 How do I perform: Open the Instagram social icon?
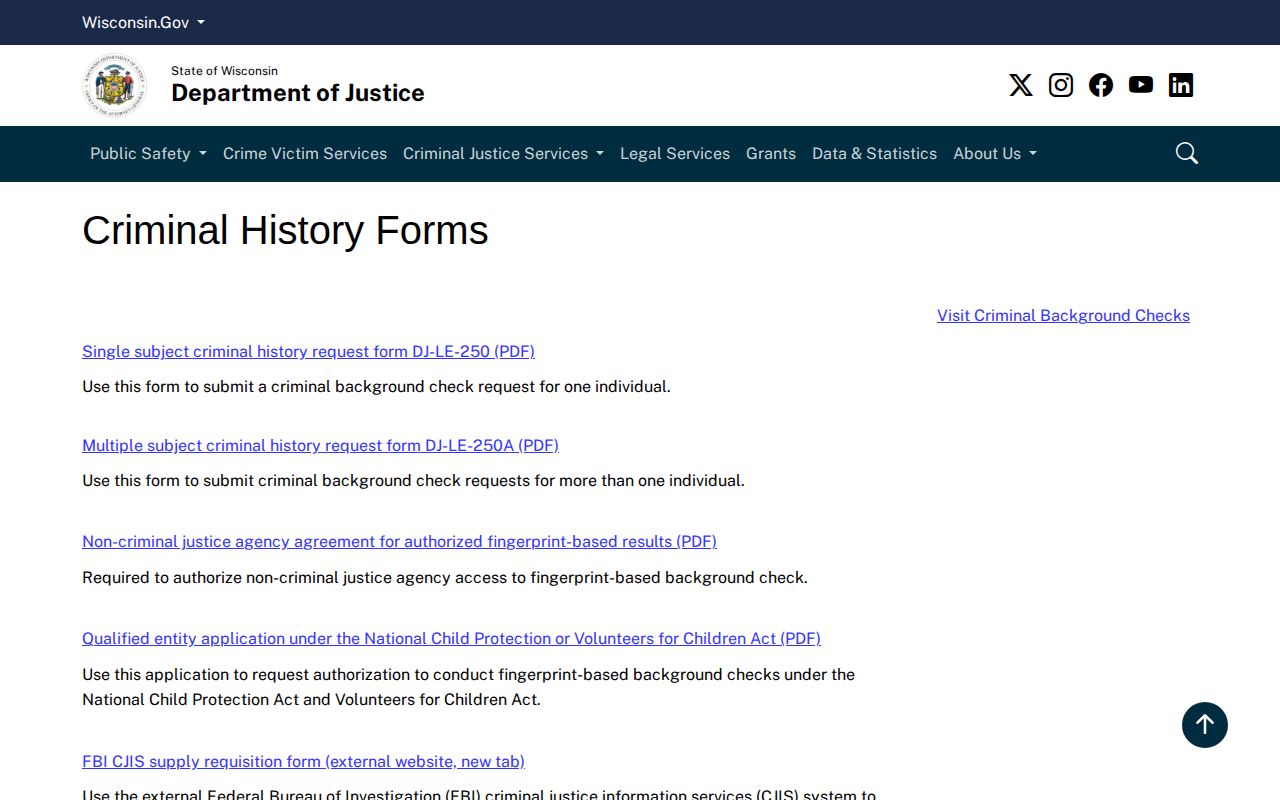[1060, 85]
